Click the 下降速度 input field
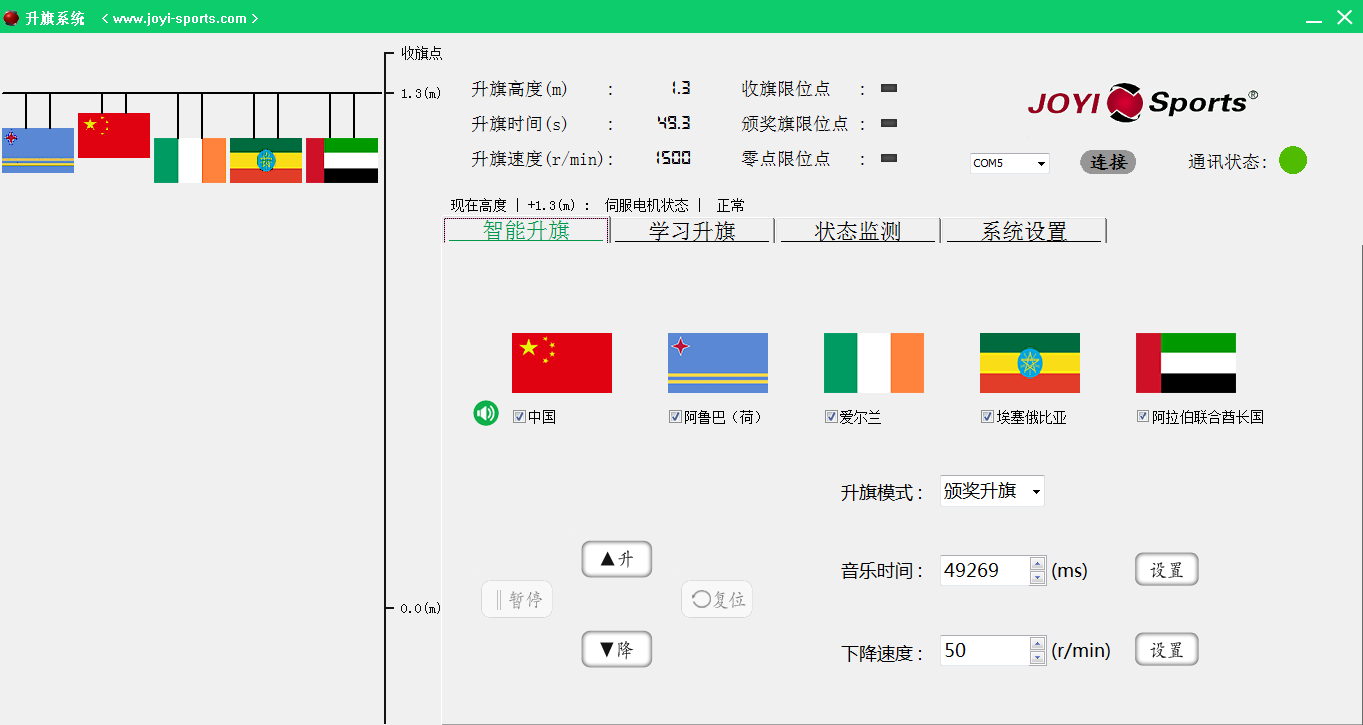Image resolution: width=1363 pixels, height=725 pixels. pyautogui.click(x=984, y=651)
